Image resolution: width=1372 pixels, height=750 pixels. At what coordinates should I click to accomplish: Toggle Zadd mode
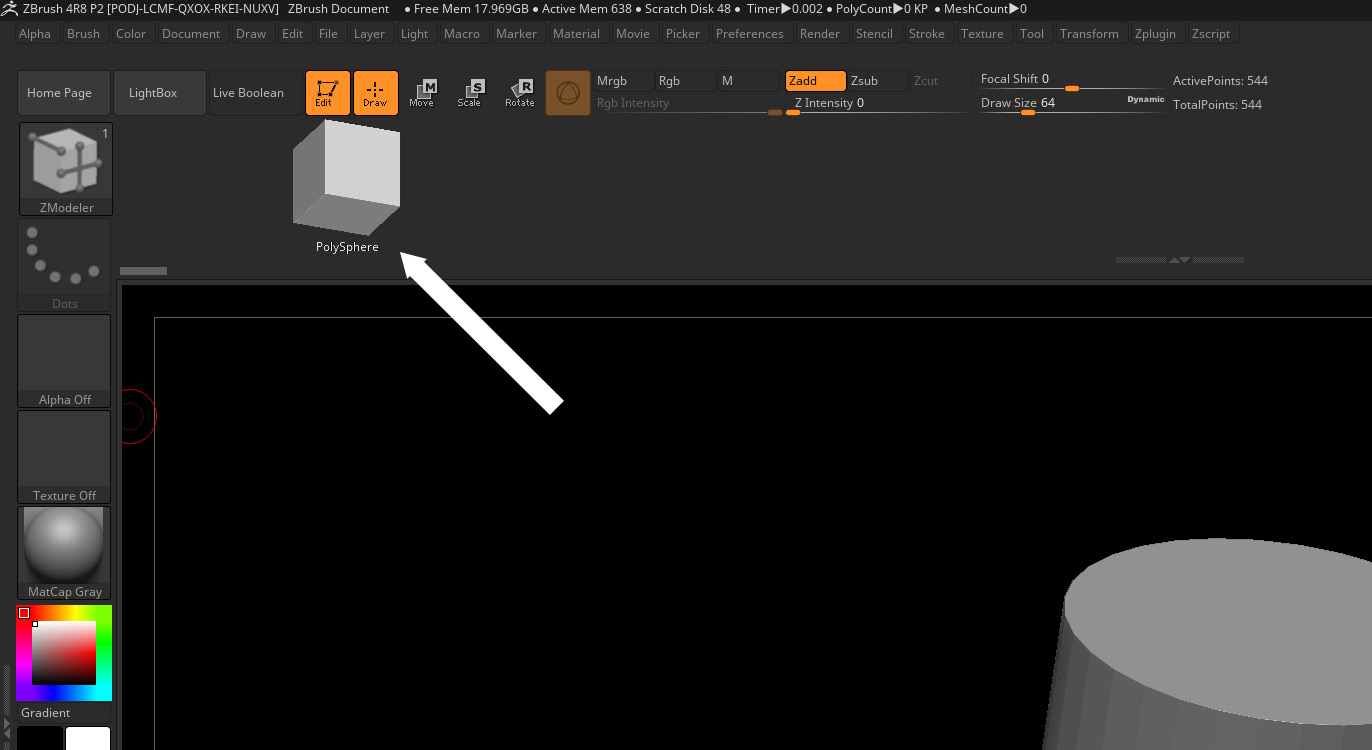(x=815, y=81)
